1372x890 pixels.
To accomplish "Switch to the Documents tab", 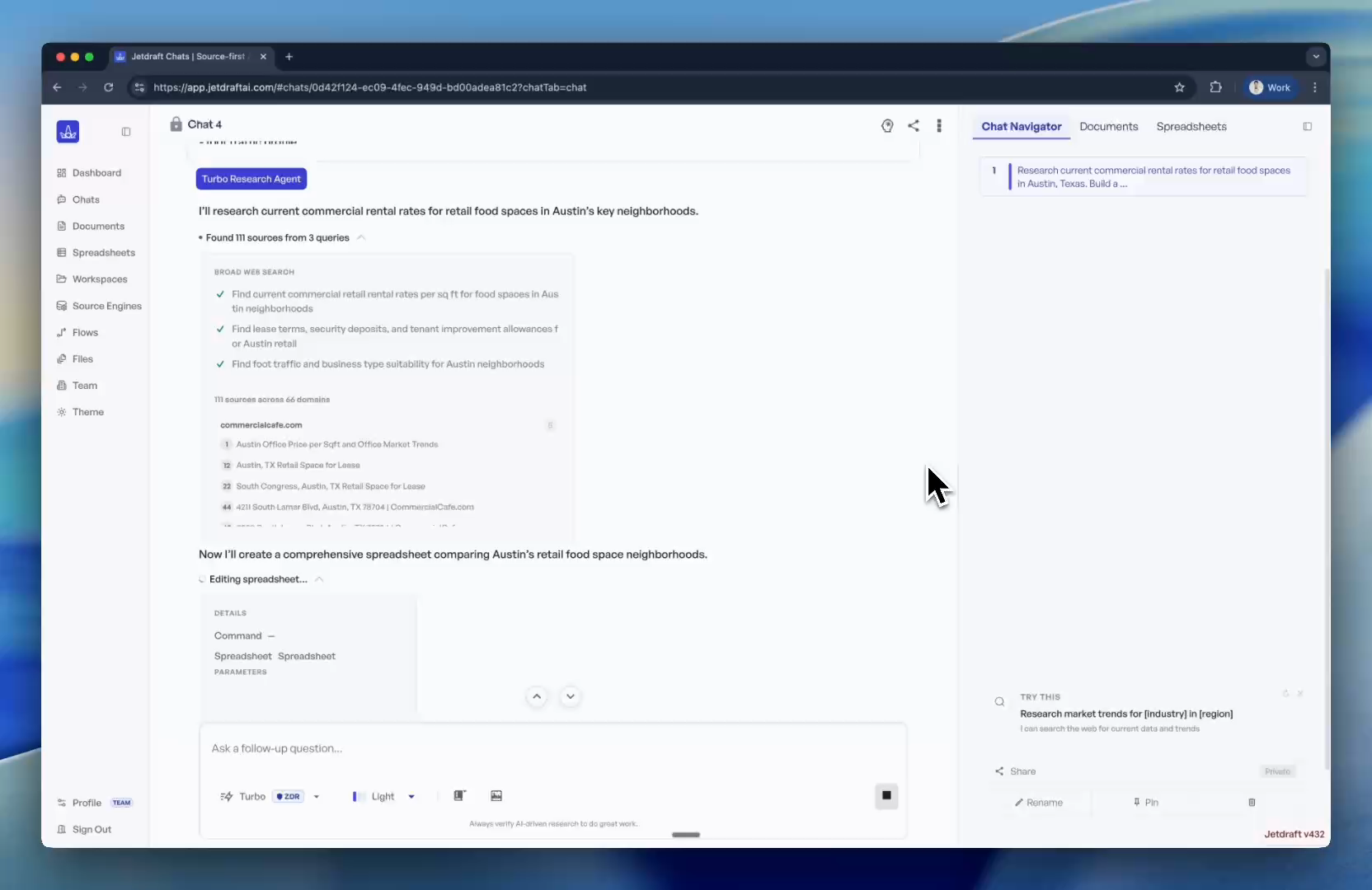I will 1108,126.
